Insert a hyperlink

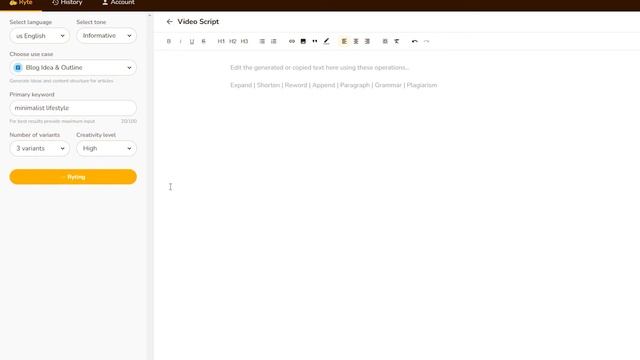coord(291,41)
